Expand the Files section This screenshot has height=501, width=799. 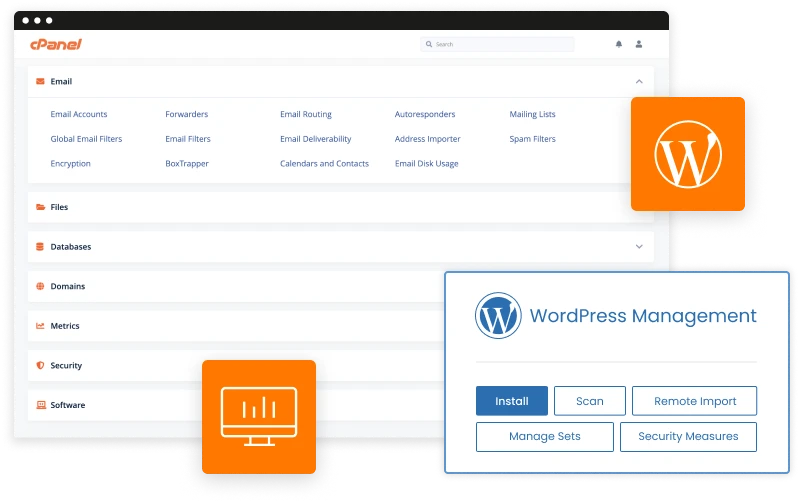point(340,207)
